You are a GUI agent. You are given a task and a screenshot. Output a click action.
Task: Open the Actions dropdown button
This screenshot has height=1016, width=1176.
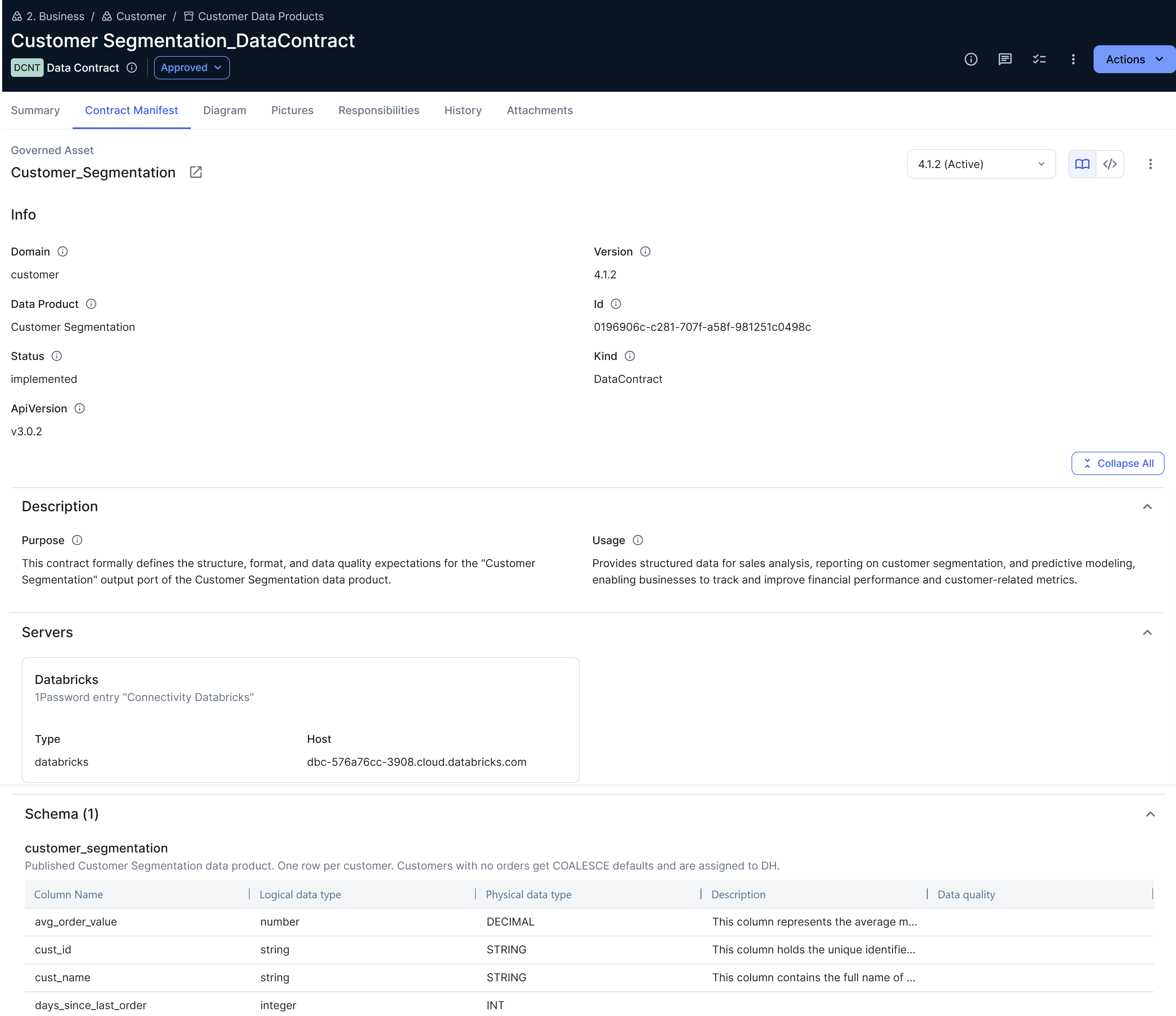(1134, 59)
